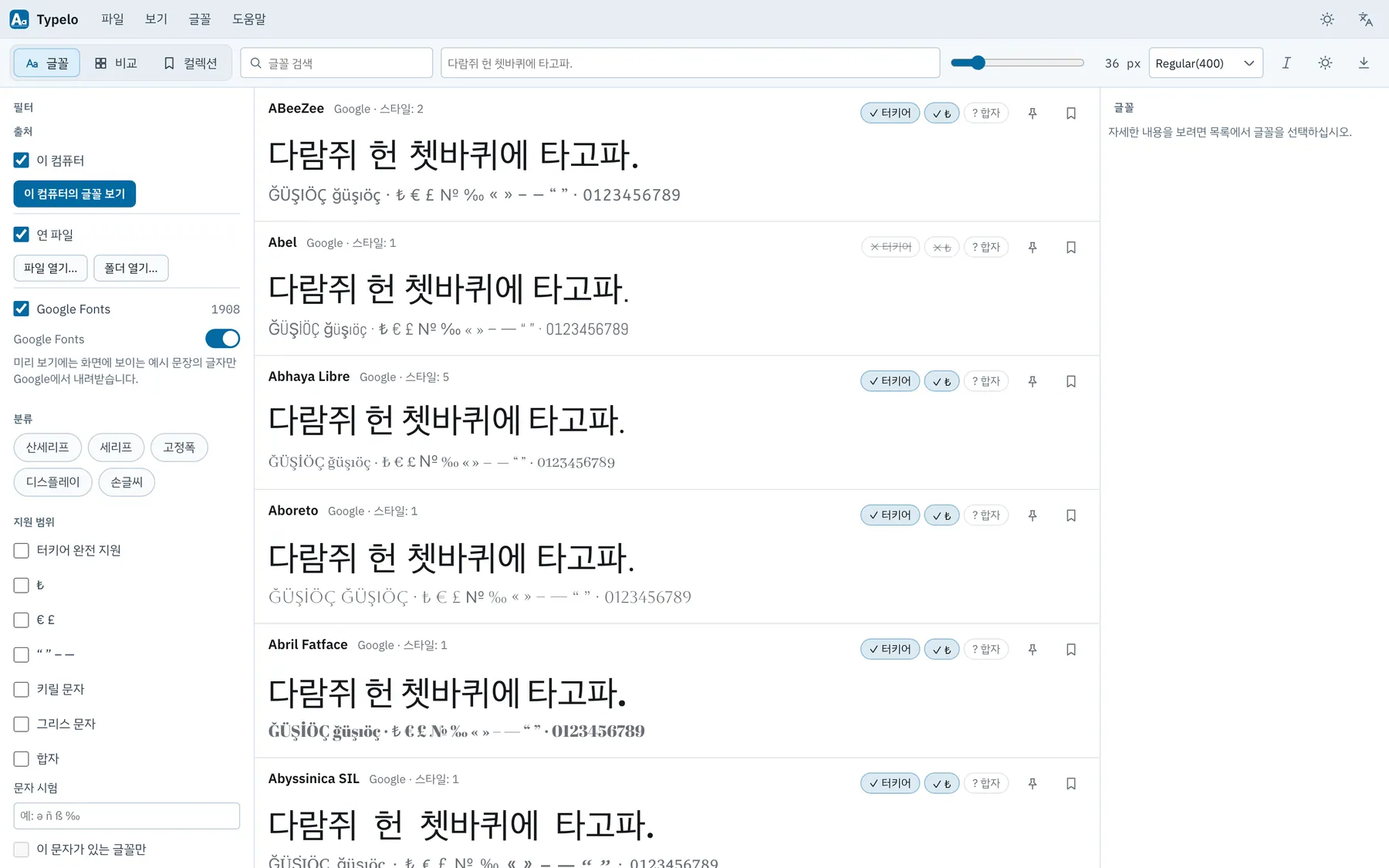Check the 그리스 문자 checkbox
1389x868 pixels.
(22, 724)
